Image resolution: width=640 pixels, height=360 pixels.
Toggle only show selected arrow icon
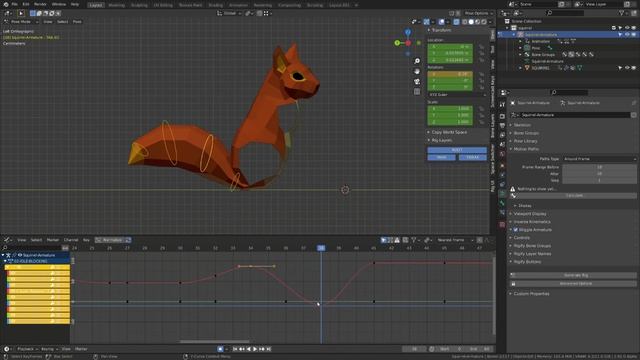383,240
